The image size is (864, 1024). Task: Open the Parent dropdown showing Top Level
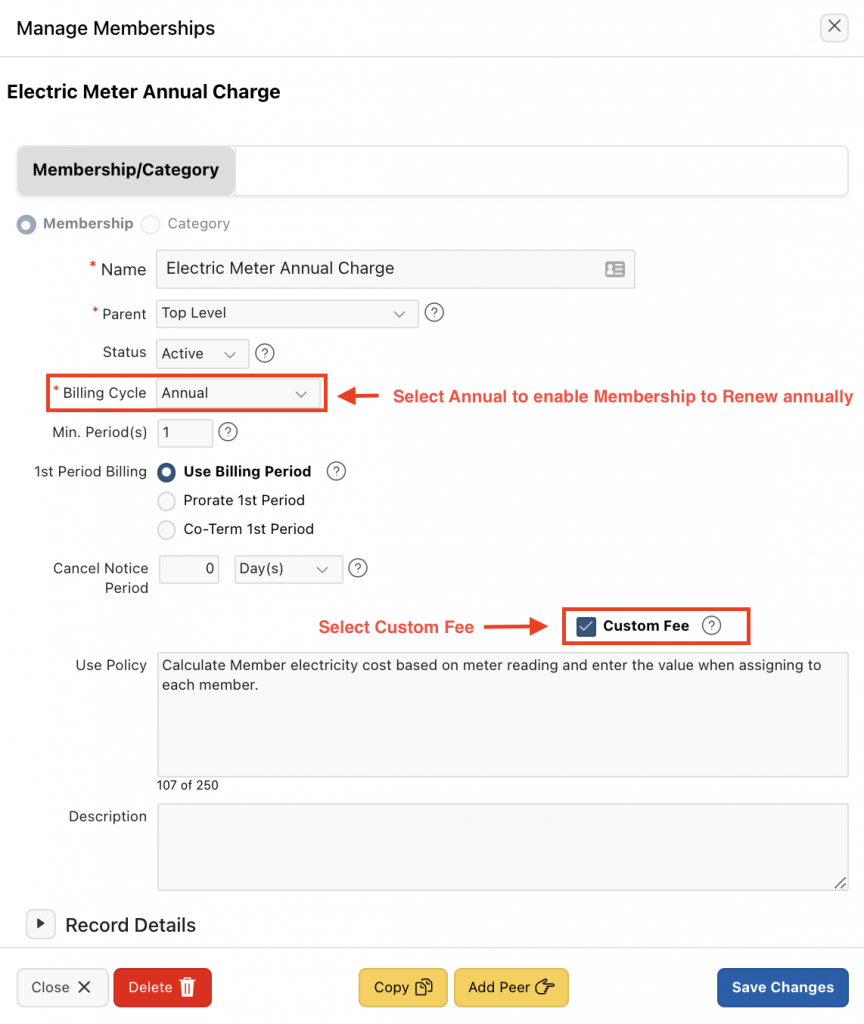[287, 312]
